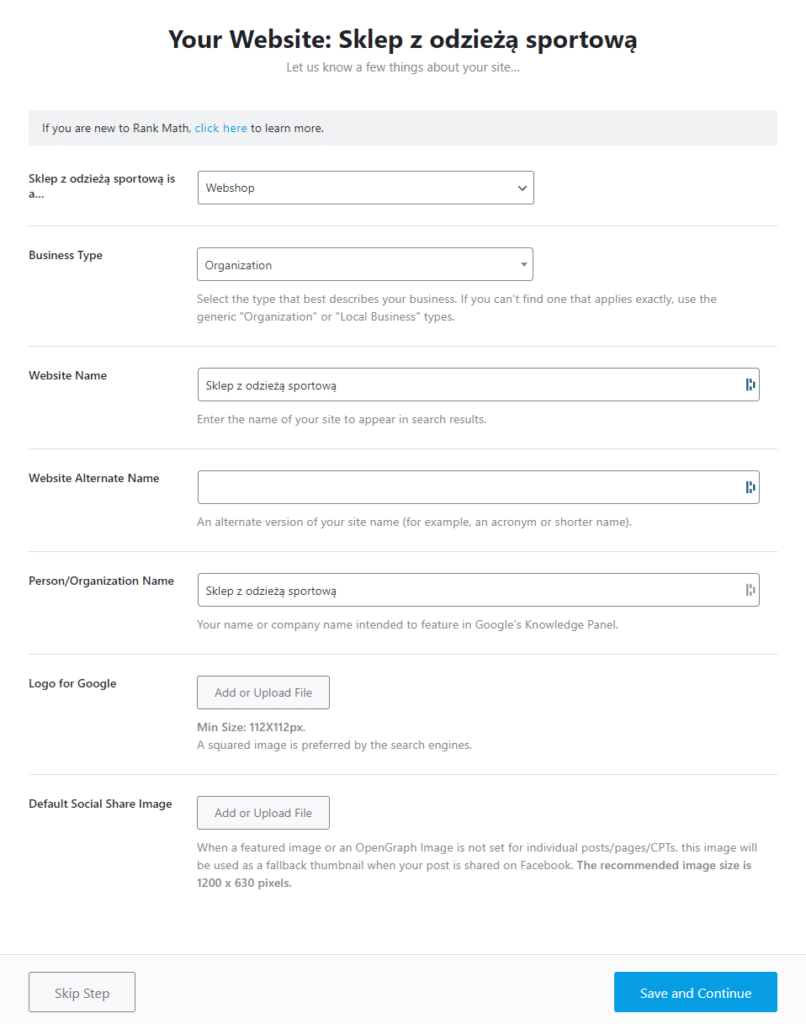The width and height of the screenshot is (806, 1024).
Task: Open the site type dropdown showing Webshop
Action: click(365, 188)
